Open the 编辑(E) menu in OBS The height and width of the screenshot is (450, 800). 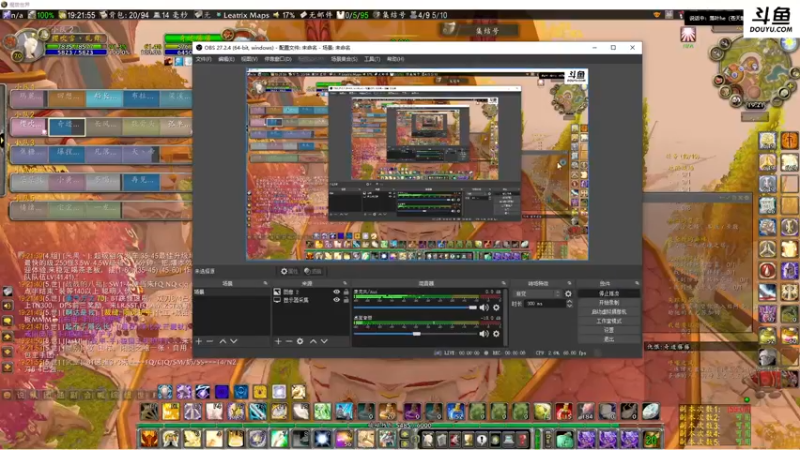(226, 59)
